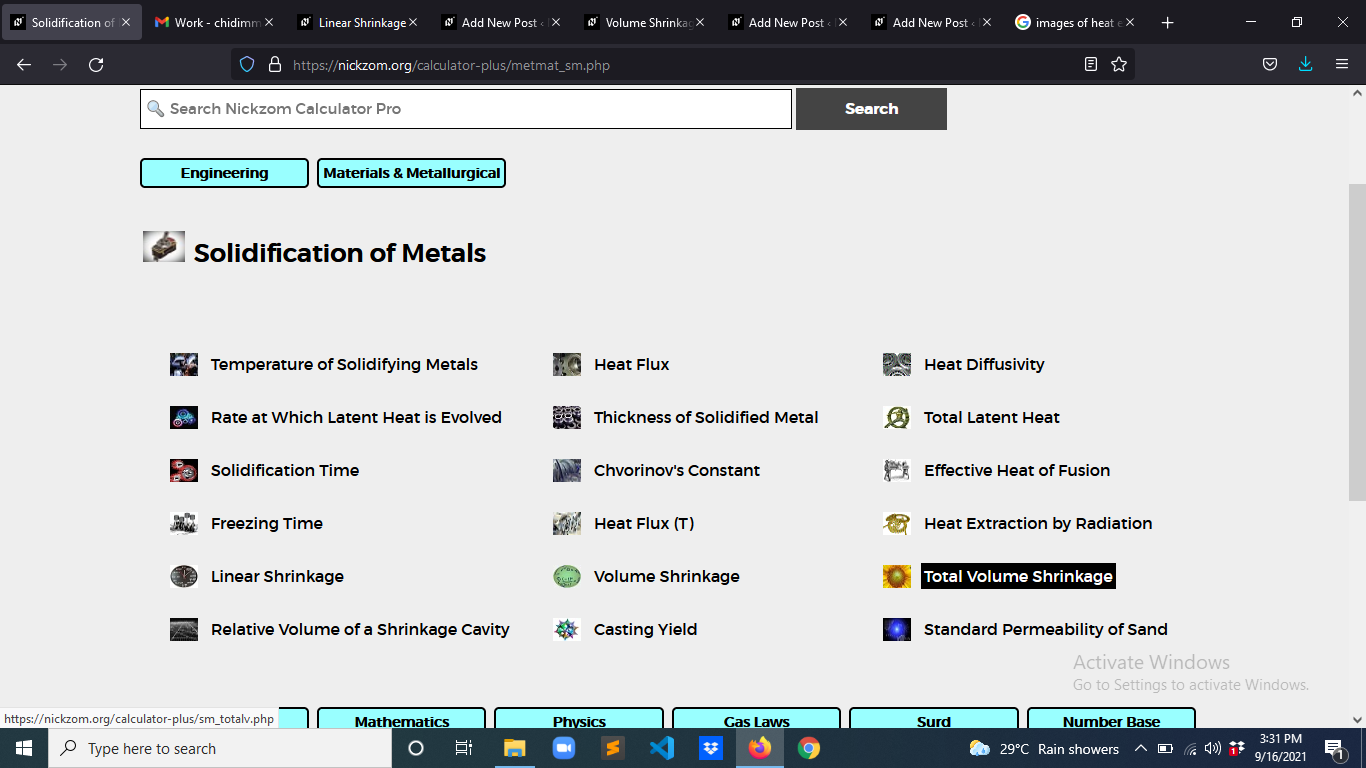Open the Heat Flux link
This screenshot has width=1366, height=768.
click(632, 364)
